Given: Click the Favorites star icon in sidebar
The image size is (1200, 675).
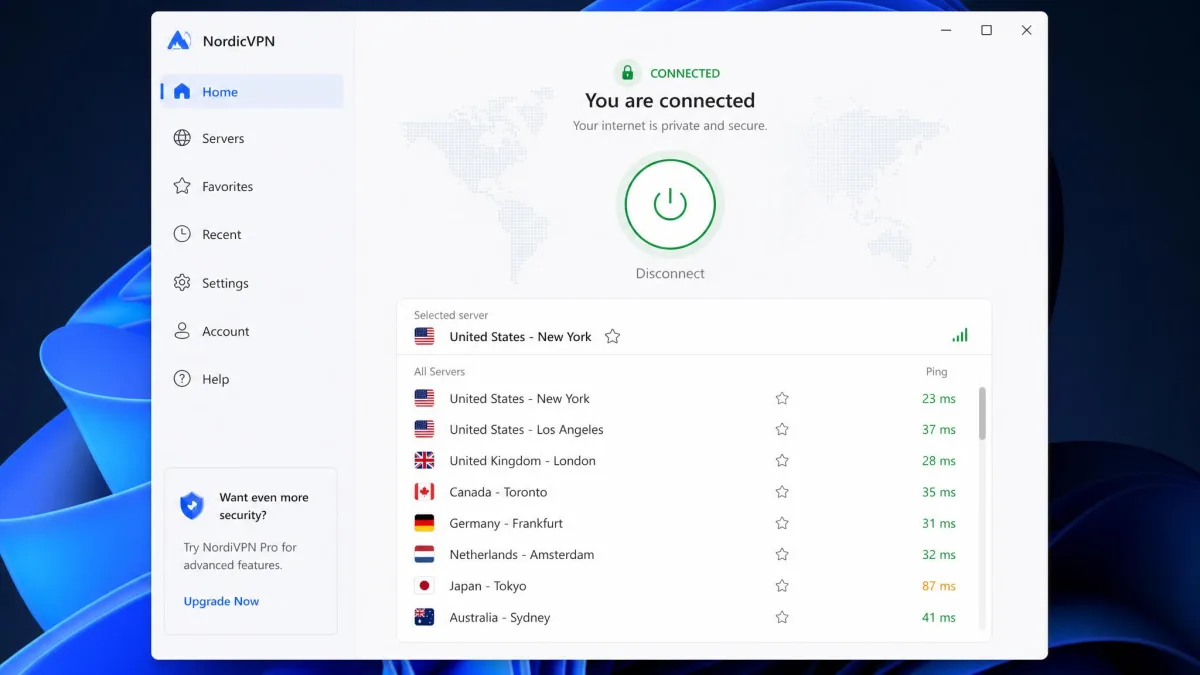Looking at the screenshot, I should click(182, 186).
